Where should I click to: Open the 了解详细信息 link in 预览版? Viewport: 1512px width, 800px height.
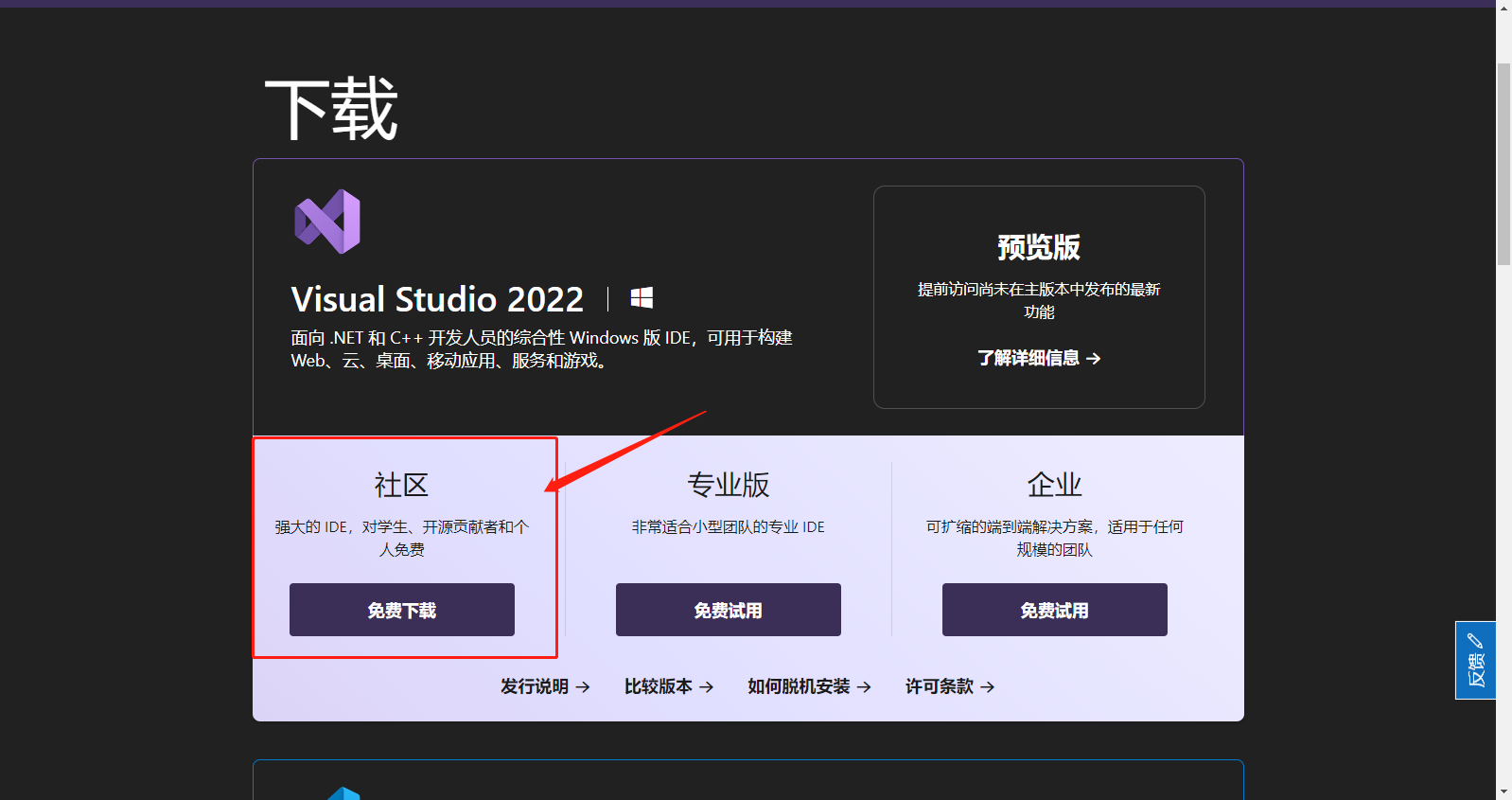[x=1039, y=358]
